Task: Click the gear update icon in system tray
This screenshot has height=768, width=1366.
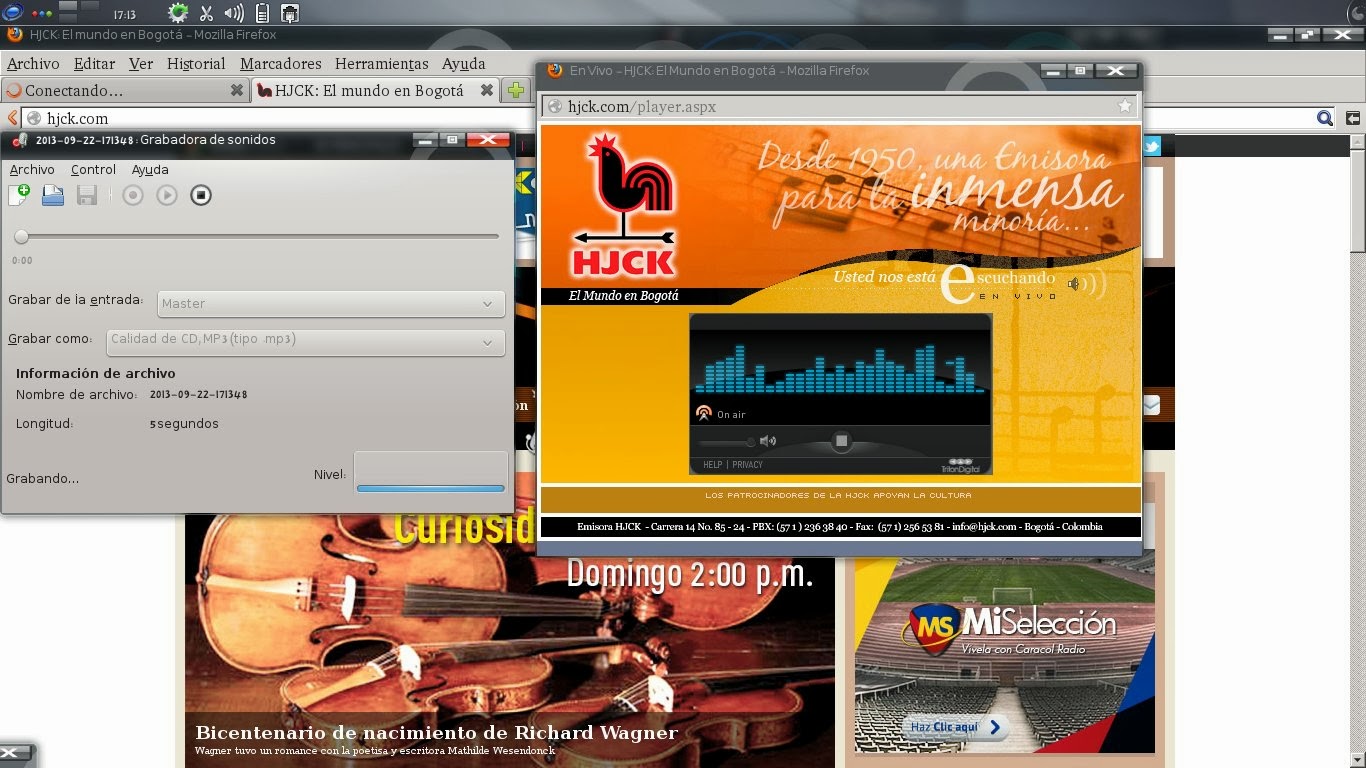Action: 178,13
